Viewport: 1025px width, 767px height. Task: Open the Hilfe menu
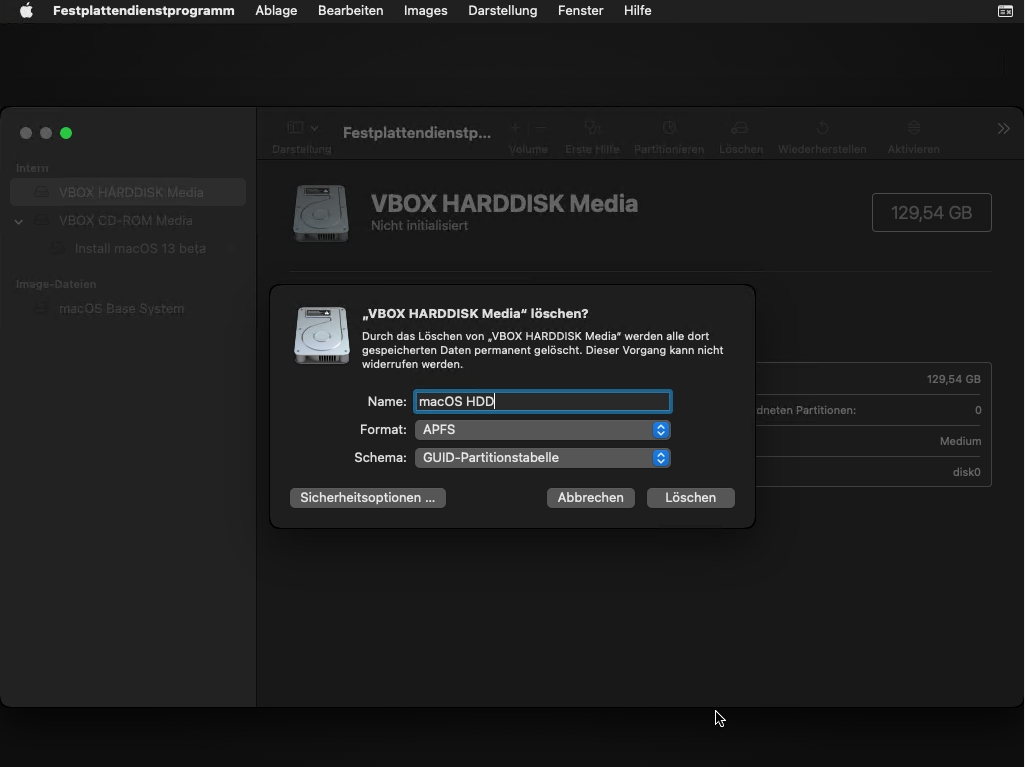(x=637, y=10)
